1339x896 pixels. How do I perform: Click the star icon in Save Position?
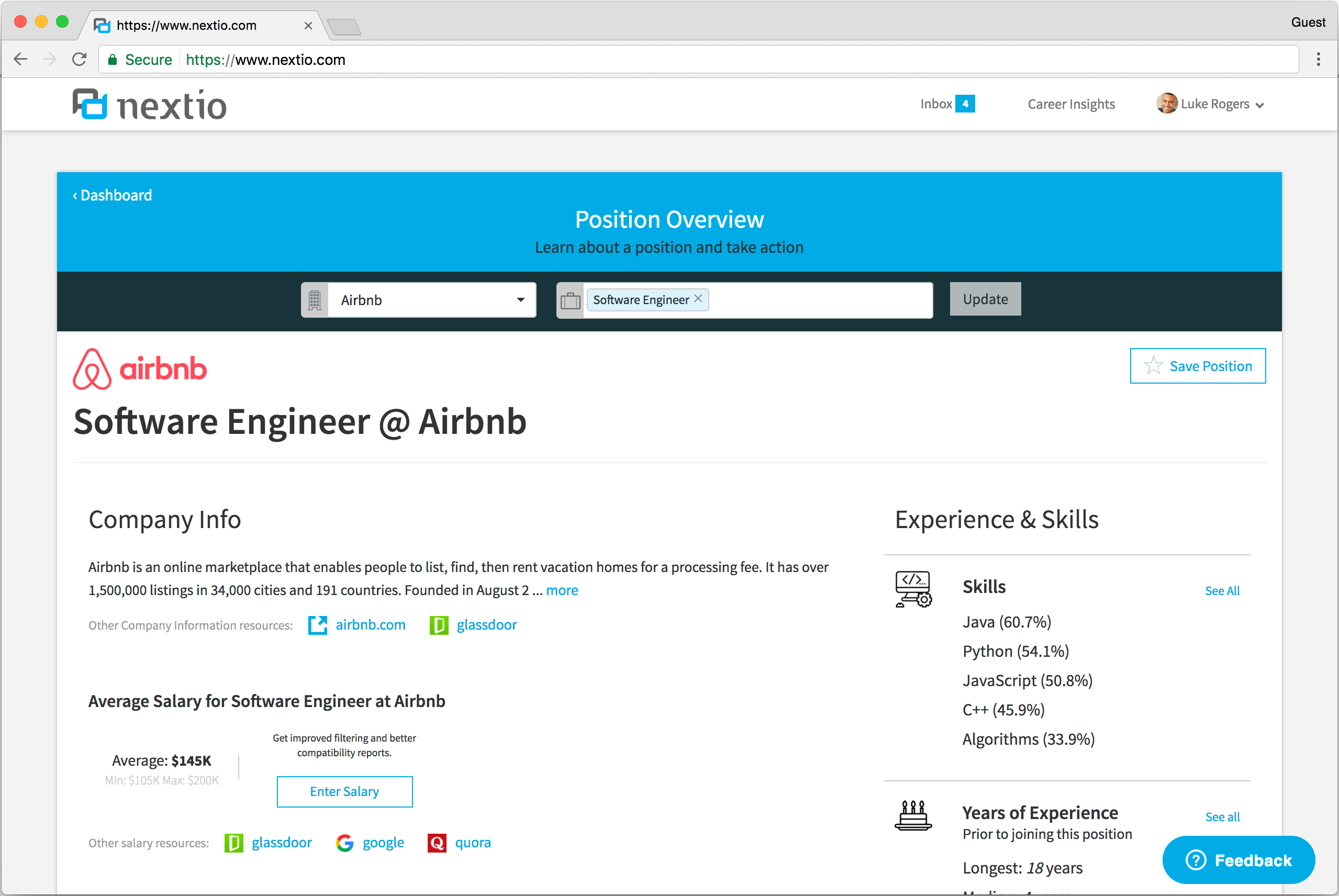pyautogui.click(x=1153, y=366)
